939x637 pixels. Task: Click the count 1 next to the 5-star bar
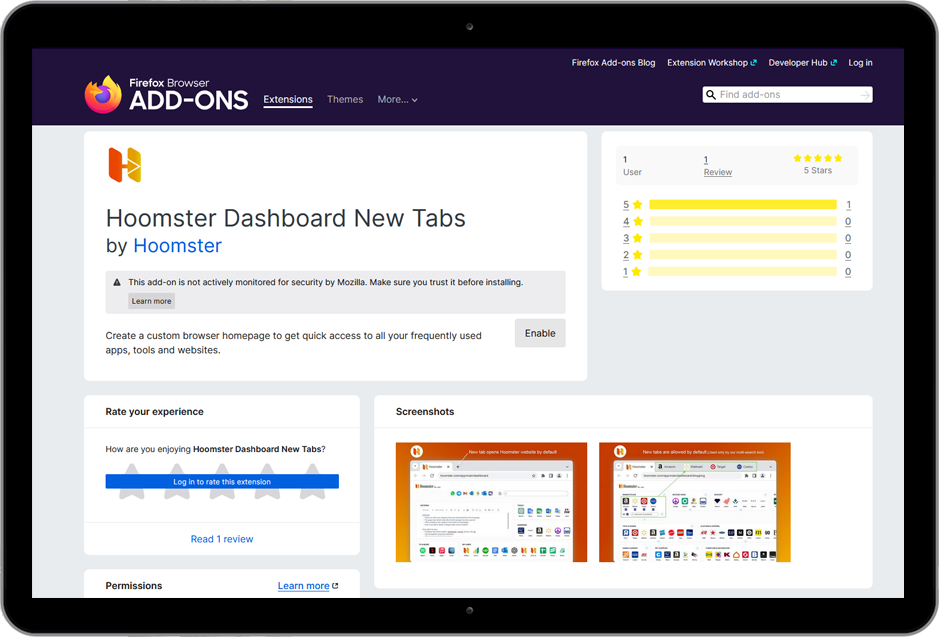point(849,205)
